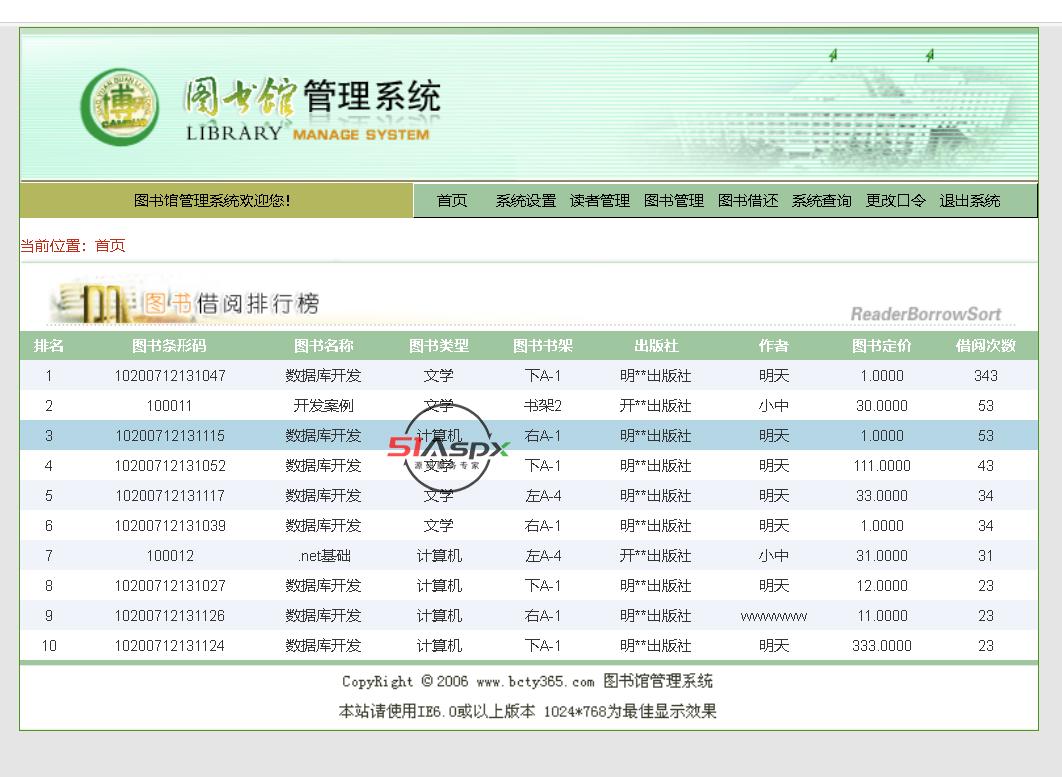Click the 51Aspx watermark logo
The height and width of the screenshot is (777, 1062).
pyautogui.click(x=448, y=447)
